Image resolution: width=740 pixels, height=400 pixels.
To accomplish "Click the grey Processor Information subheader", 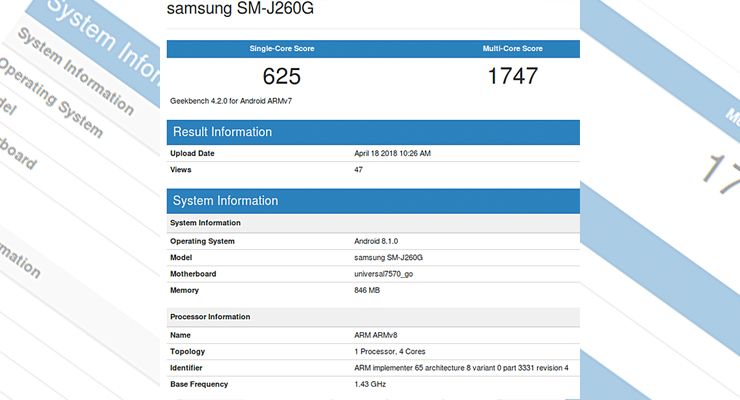I will click(x=211, y=316).
